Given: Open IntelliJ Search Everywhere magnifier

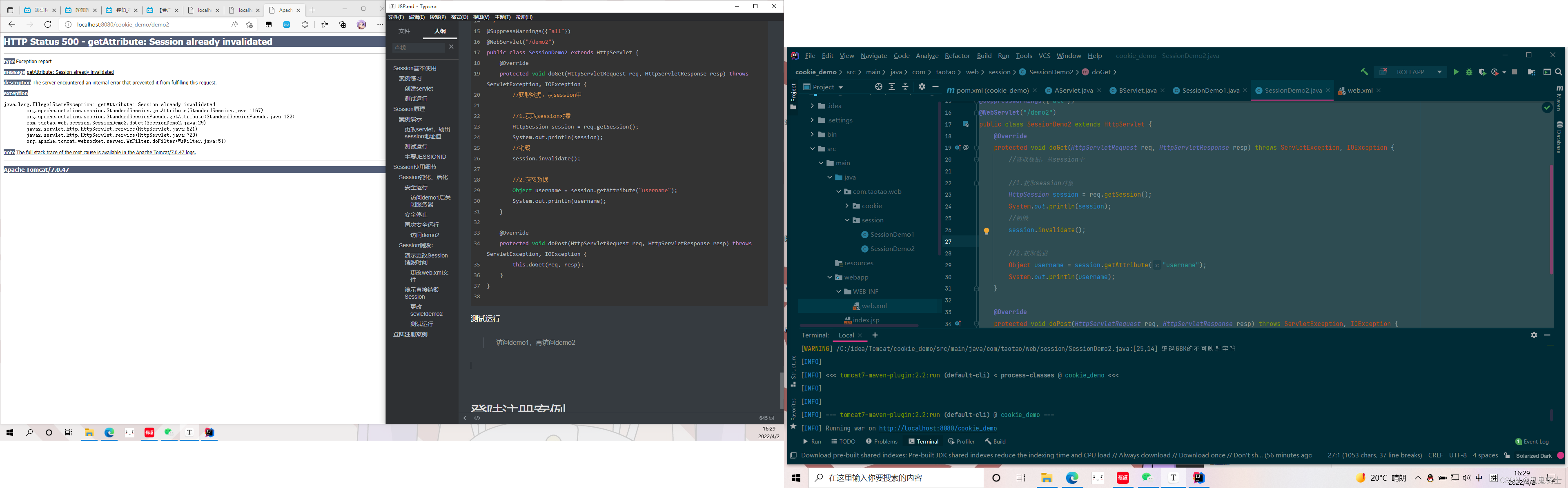Looking at the screenshot, I should [x=1559, y=72].
